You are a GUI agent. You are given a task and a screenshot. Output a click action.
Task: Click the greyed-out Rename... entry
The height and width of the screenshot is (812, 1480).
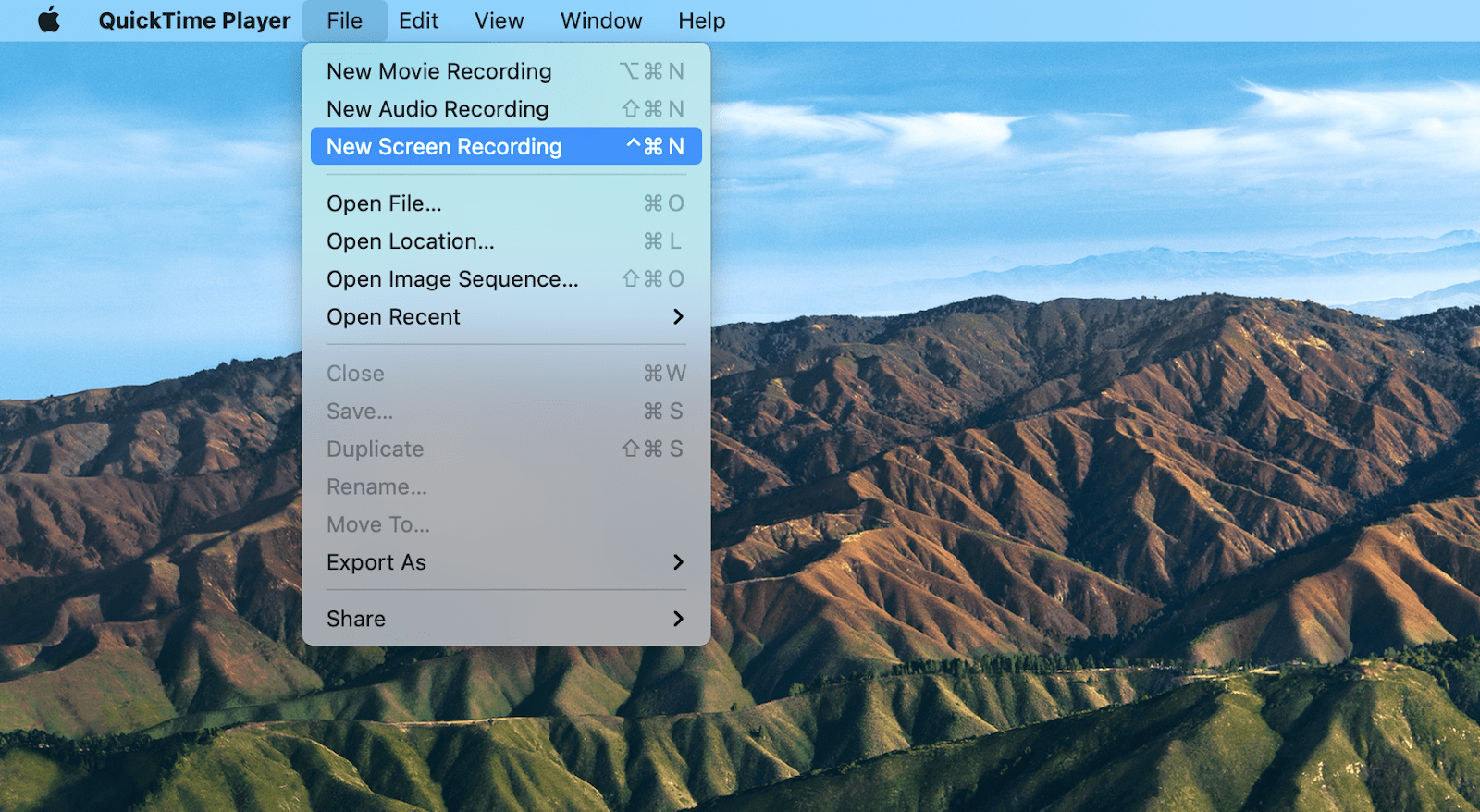(506, 487)
